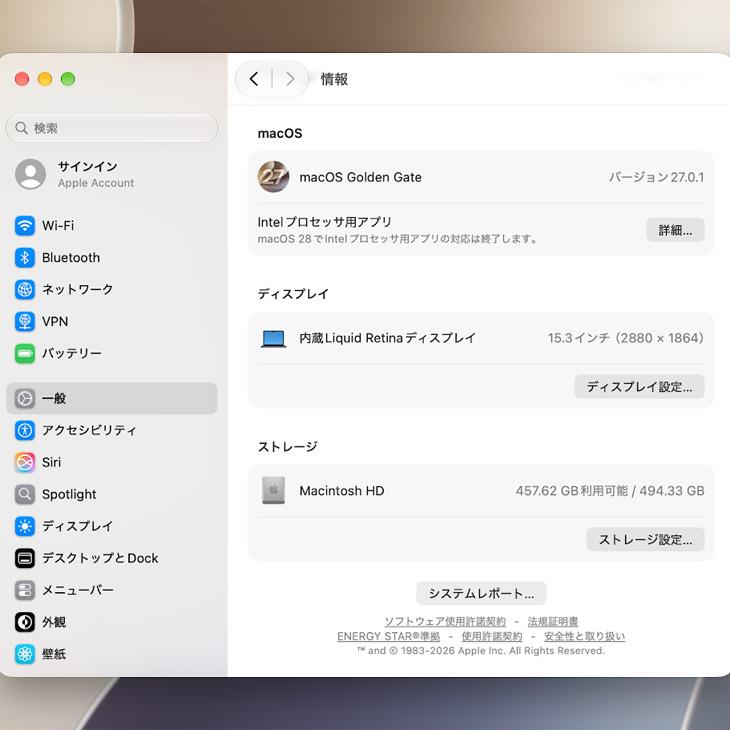Select Wi-Fi label in sidebar
This screenshot has width=730, height=730.
tap(58, 226)
